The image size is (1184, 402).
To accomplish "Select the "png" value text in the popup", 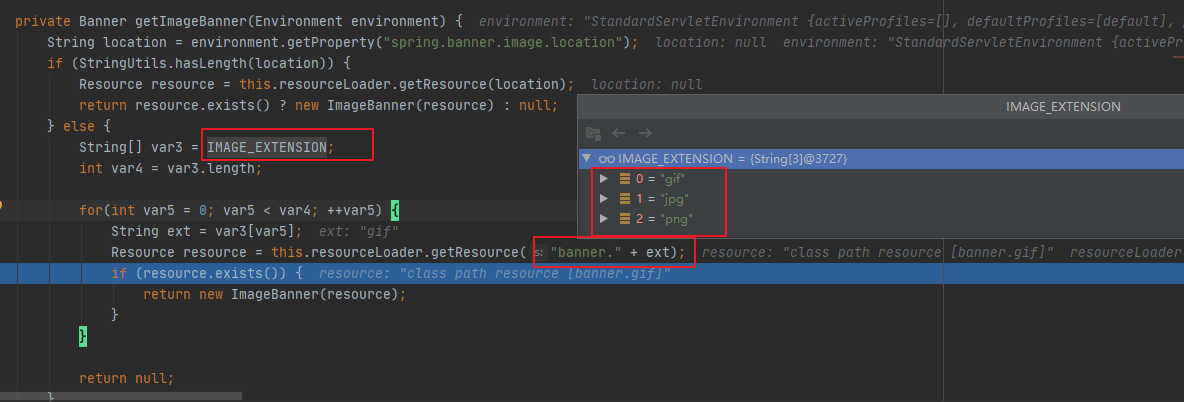I will 678,219.
